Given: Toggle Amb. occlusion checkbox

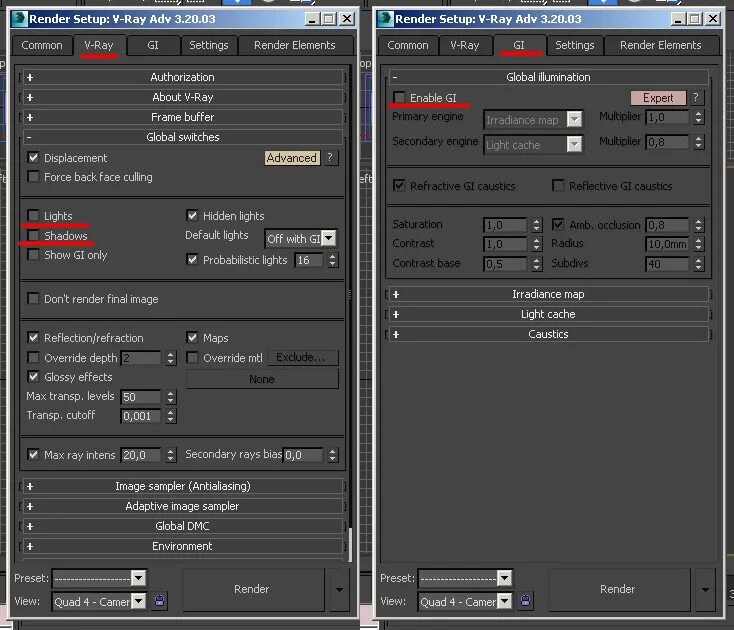Looking at the screenshot, I should [x=558, y=225].
